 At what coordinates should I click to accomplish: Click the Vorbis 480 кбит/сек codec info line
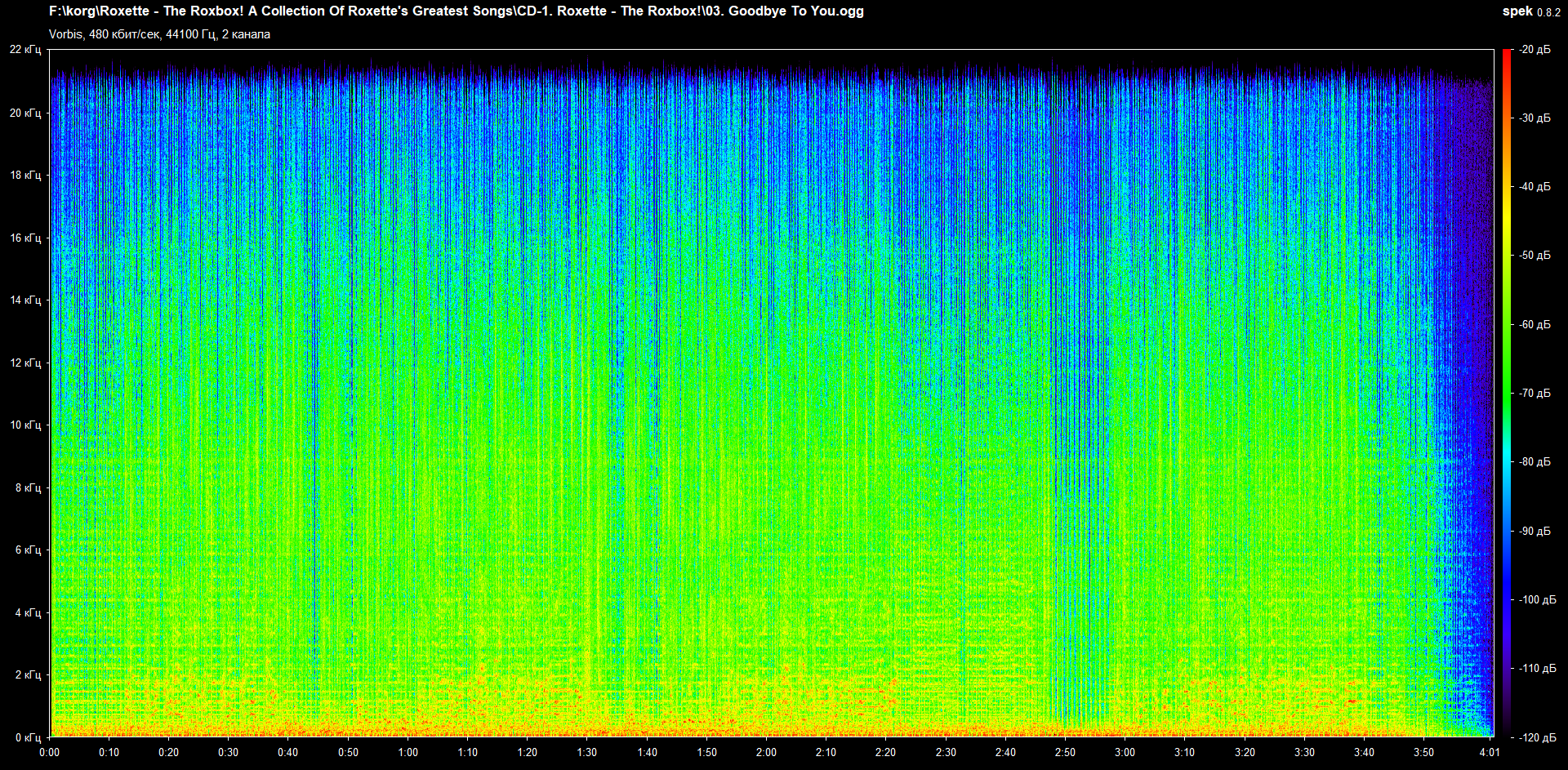(x=159, y=34)
